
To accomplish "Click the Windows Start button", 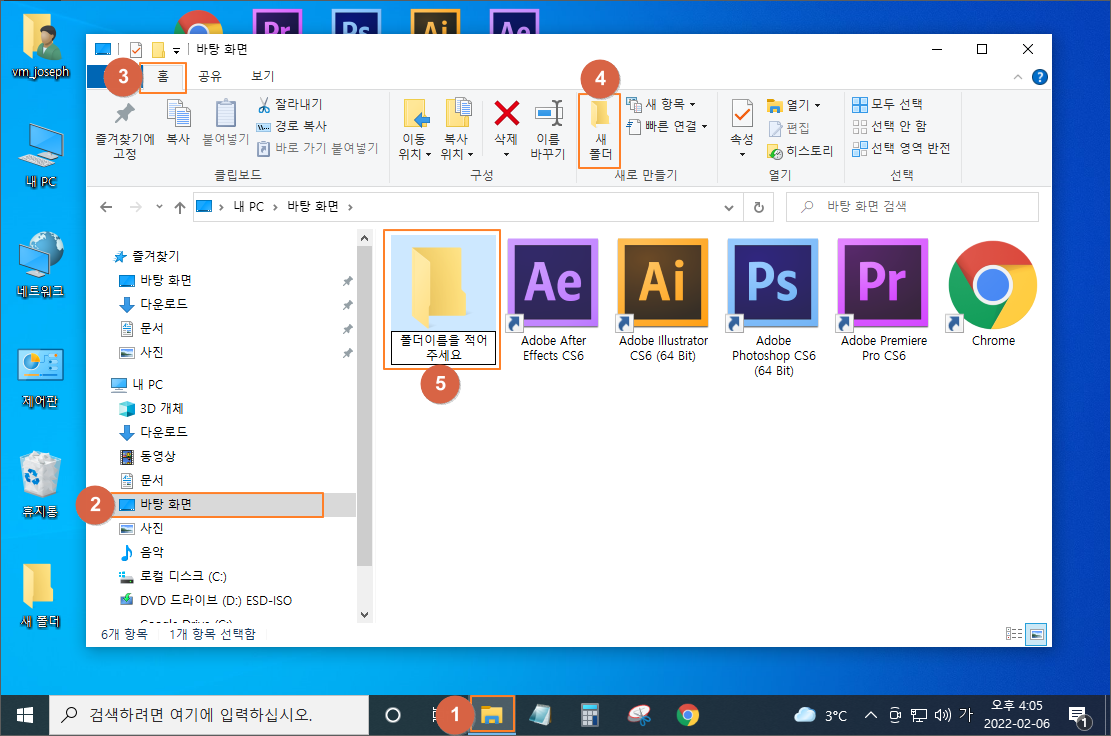I will click(24, 715).
